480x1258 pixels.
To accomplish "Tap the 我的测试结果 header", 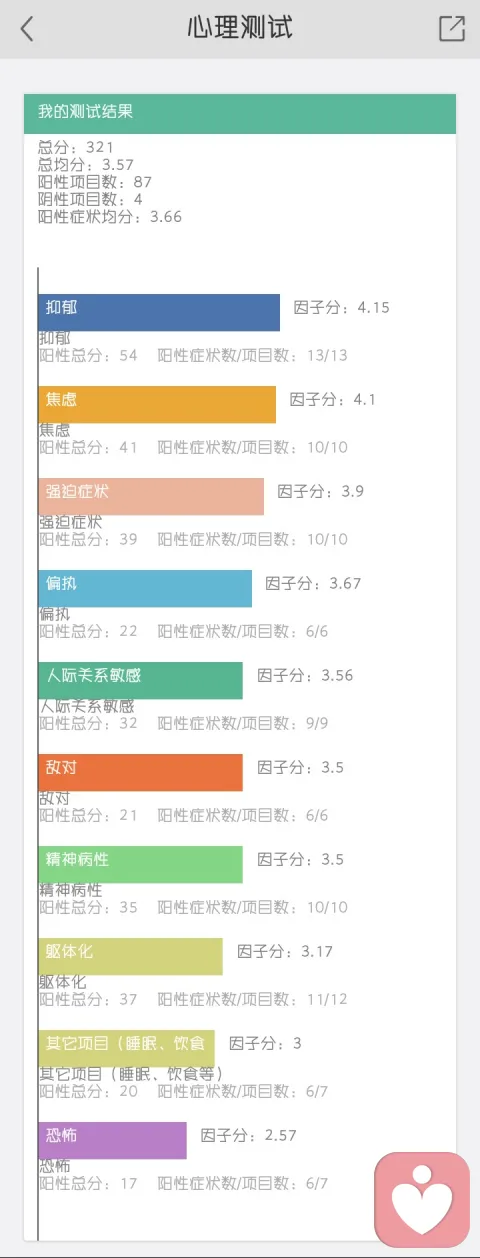I will pos(240,113).
